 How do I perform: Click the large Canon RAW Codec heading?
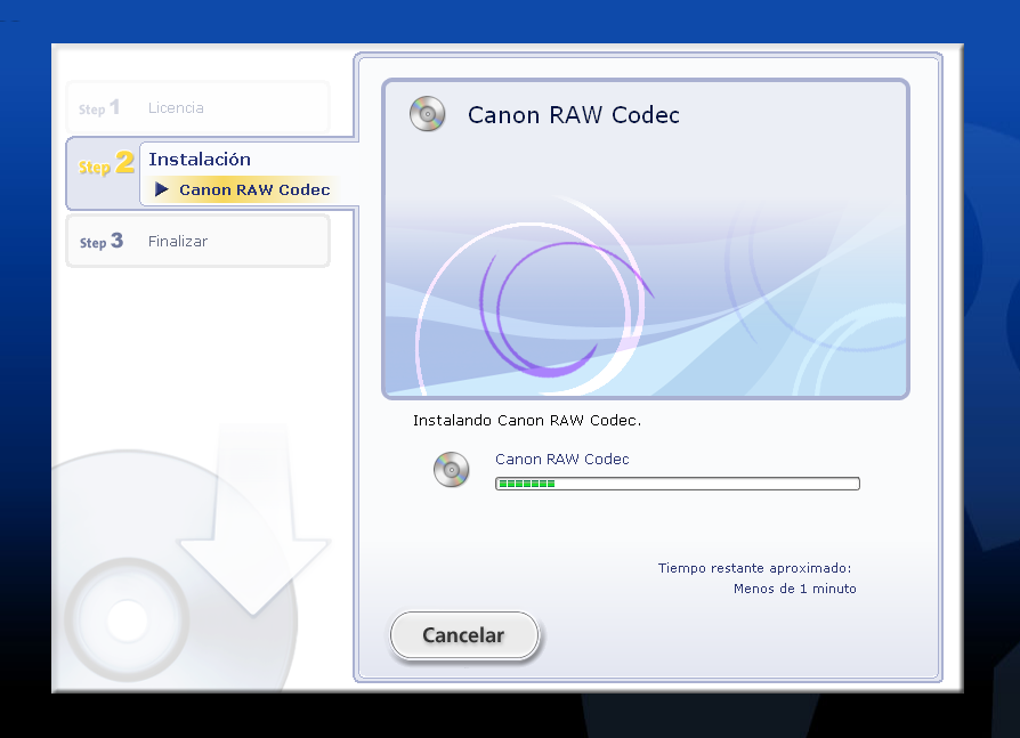573,115
